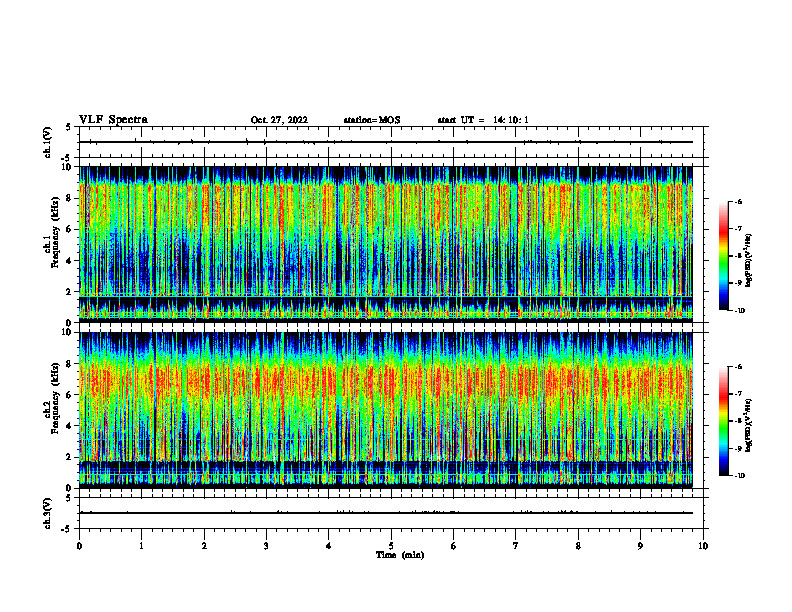Click time axis tick label "7"
The image size is (792, 612).
(516, 546)
